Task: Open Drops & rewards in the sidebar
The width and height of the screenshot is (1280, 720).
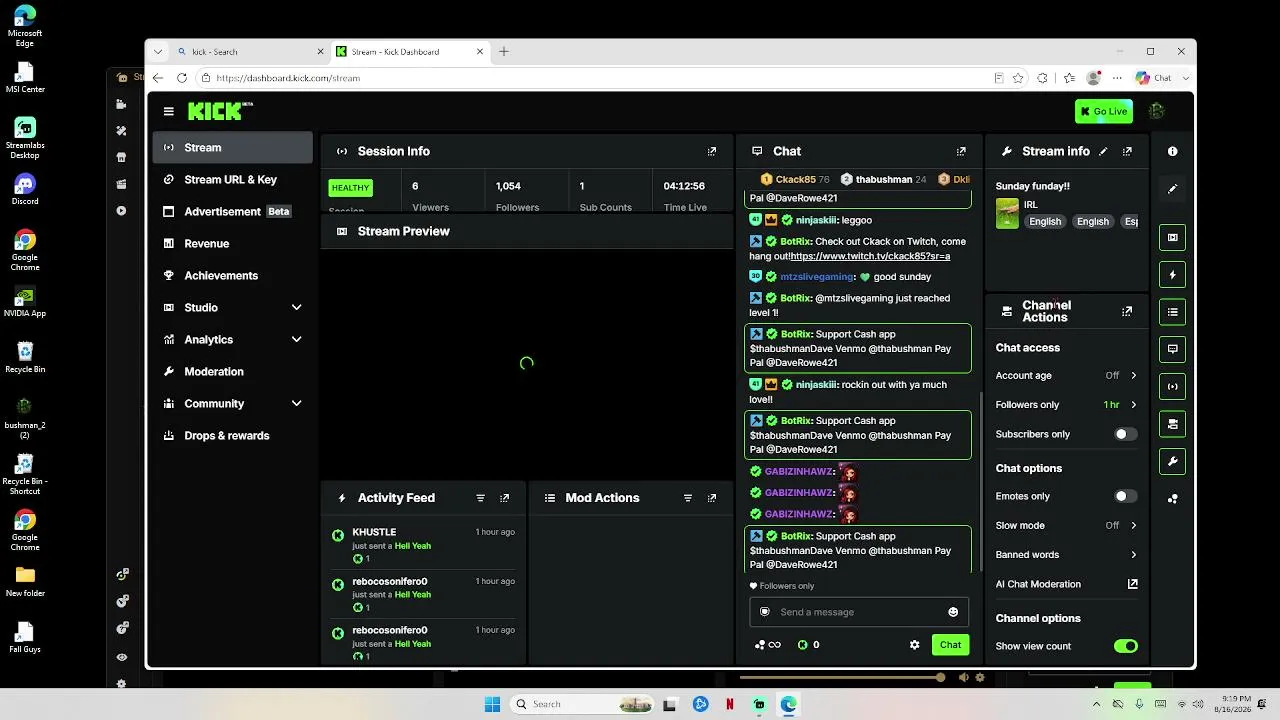Action: tap(232, 435)
